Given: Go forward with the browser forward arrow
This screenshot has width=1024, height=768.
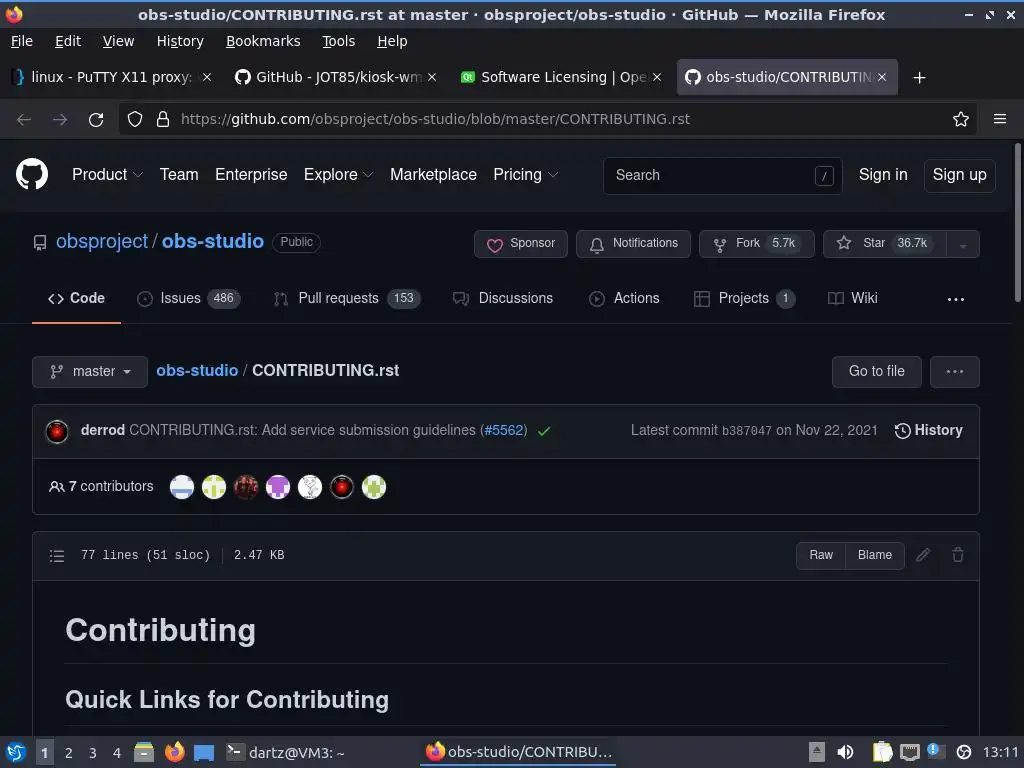Looking at the screenshot, I should [60, 120].
